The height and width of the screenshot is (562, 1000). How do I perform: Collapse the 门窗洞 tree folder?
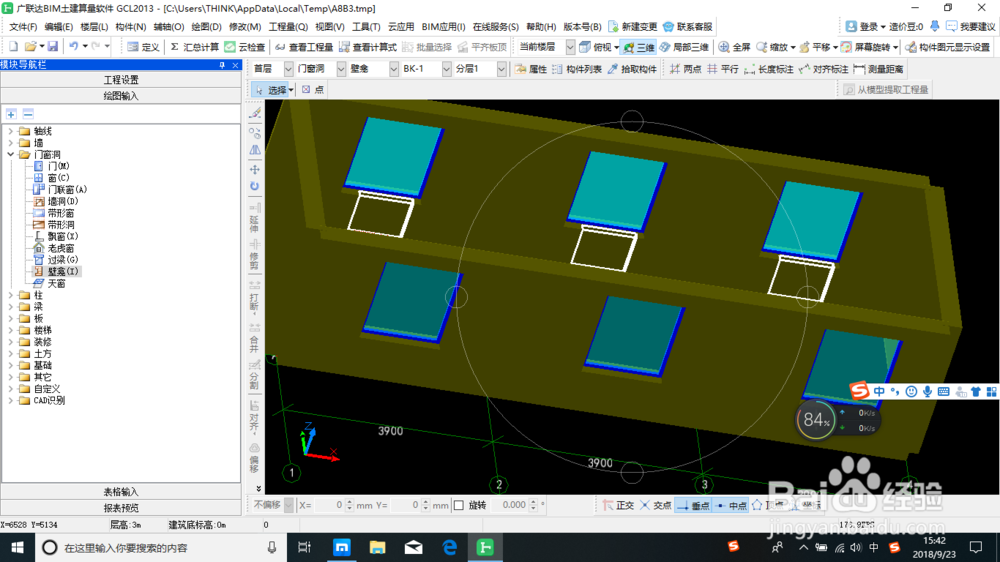click(11, 154)
